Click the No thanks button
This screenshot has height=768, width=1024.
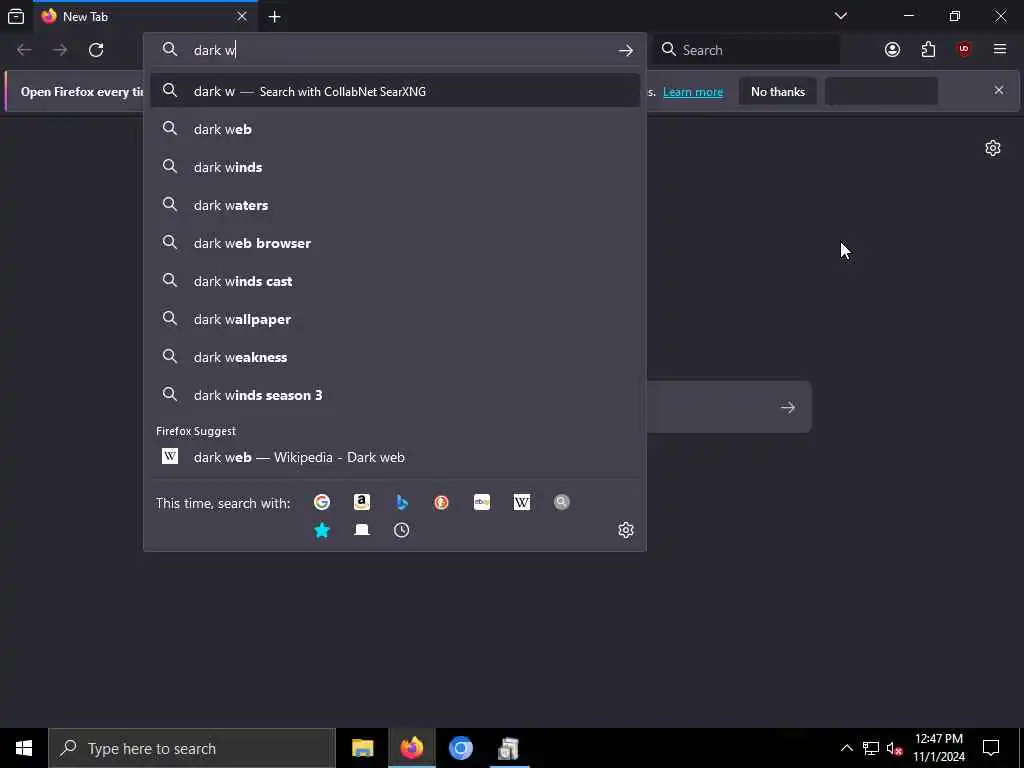(x=778, y=91)
